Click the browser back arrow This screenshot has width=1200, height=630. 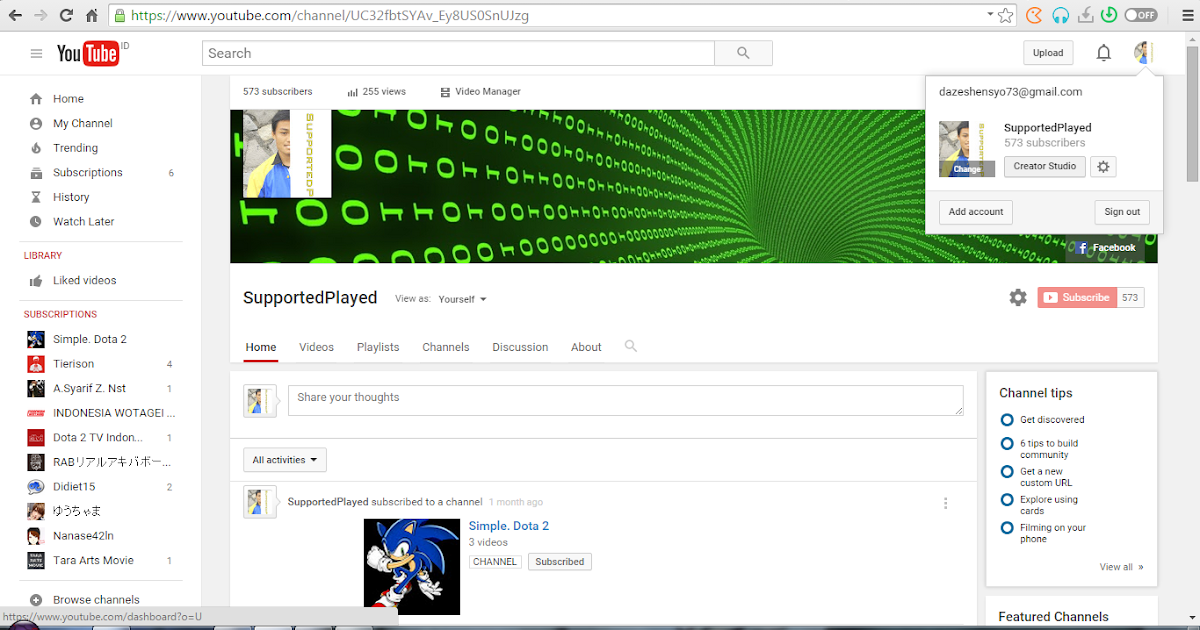(13, 15)
